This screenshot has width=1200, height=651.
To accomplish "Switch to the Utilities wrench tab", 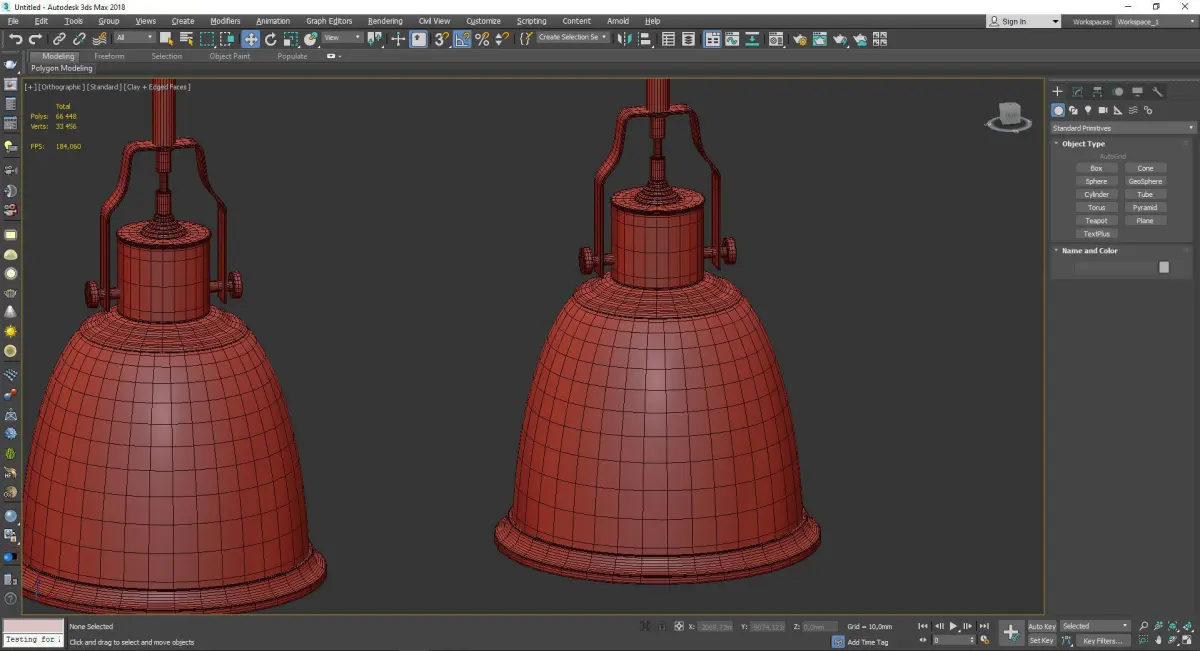I will coord(1158,91).
